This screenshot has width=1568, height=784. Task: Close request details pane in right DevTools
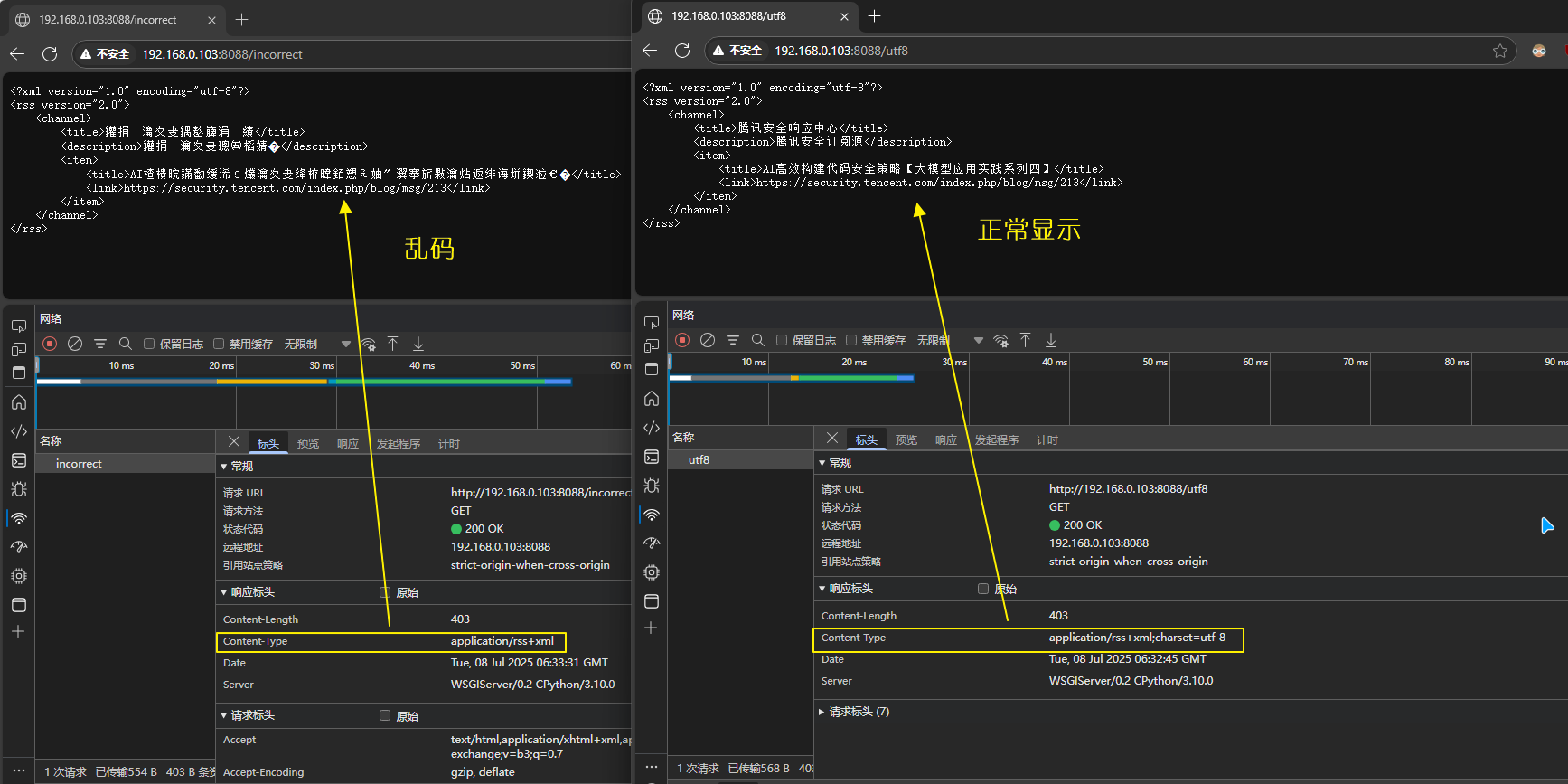tap(832, 438)
